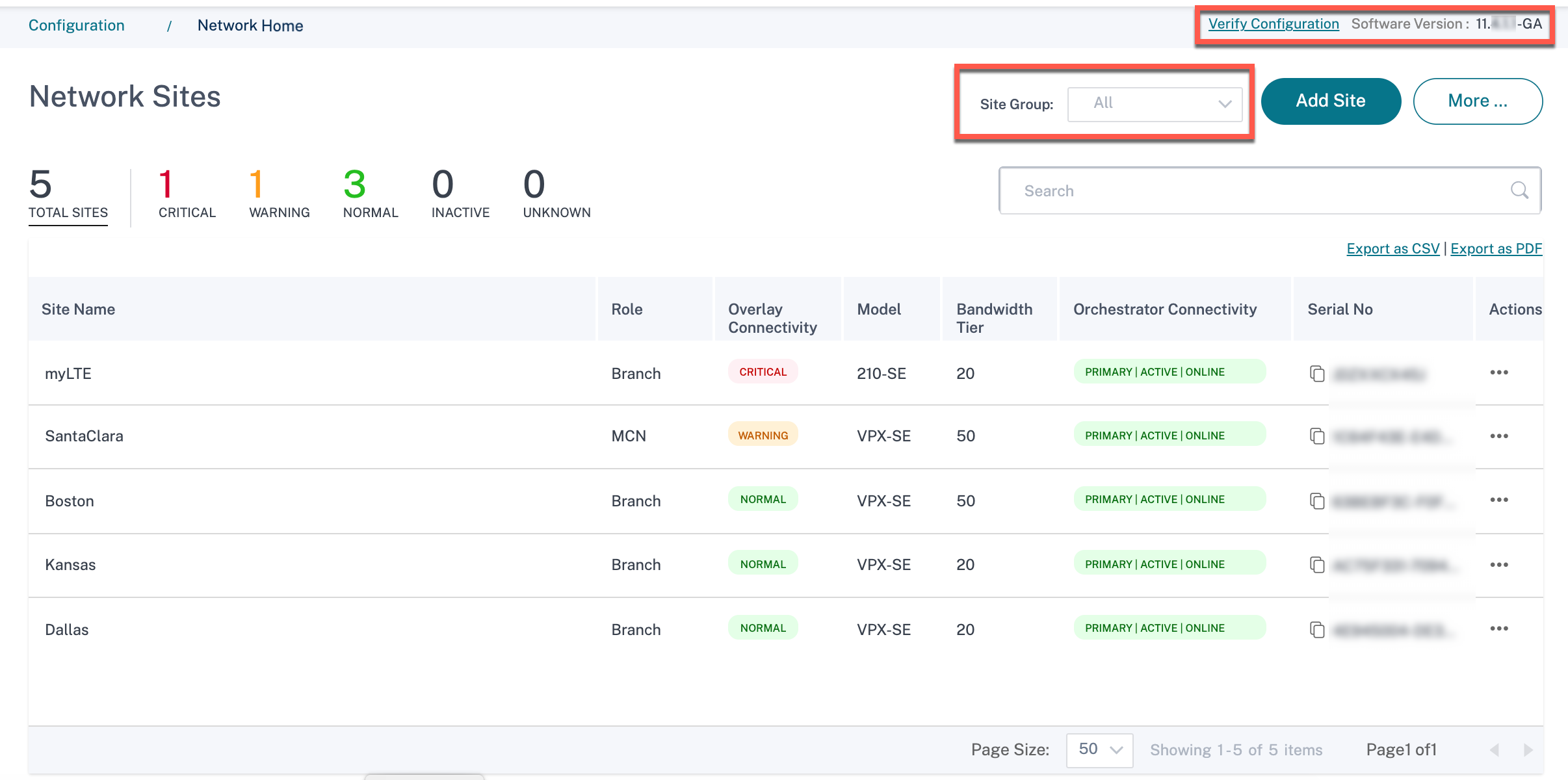Open actions menu for Dallas row
The width and height of the screenshot is (1568, 780).
tap(1499, 629)
